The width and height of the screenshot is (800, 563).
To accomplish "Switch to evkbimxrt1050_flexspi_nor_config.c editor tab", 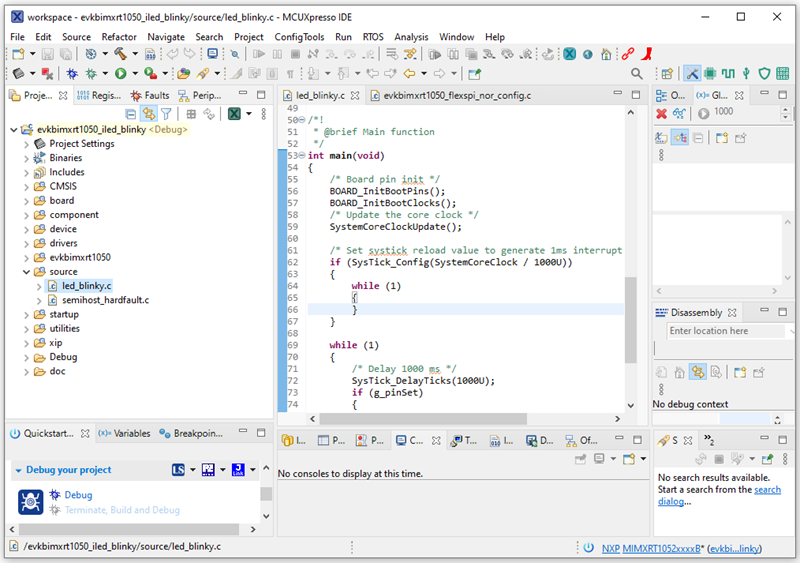I will pyautogui.click(x=451, y=95).
